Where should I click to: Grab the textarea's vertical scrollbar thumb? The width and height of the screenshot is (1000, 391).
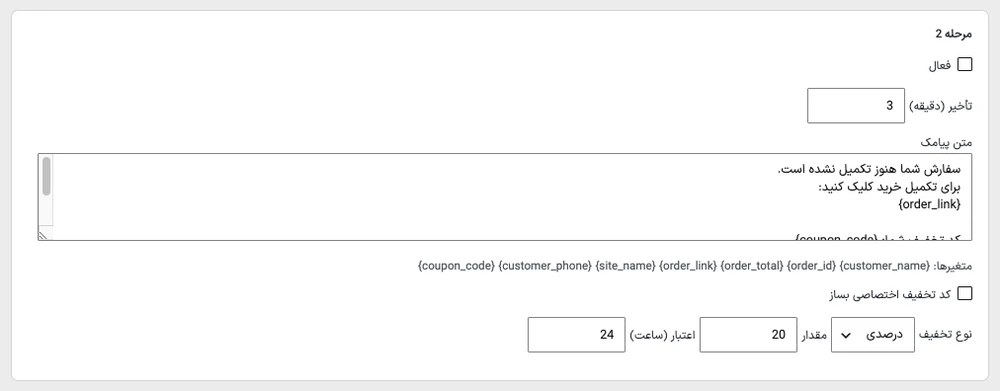click(46, 176)
